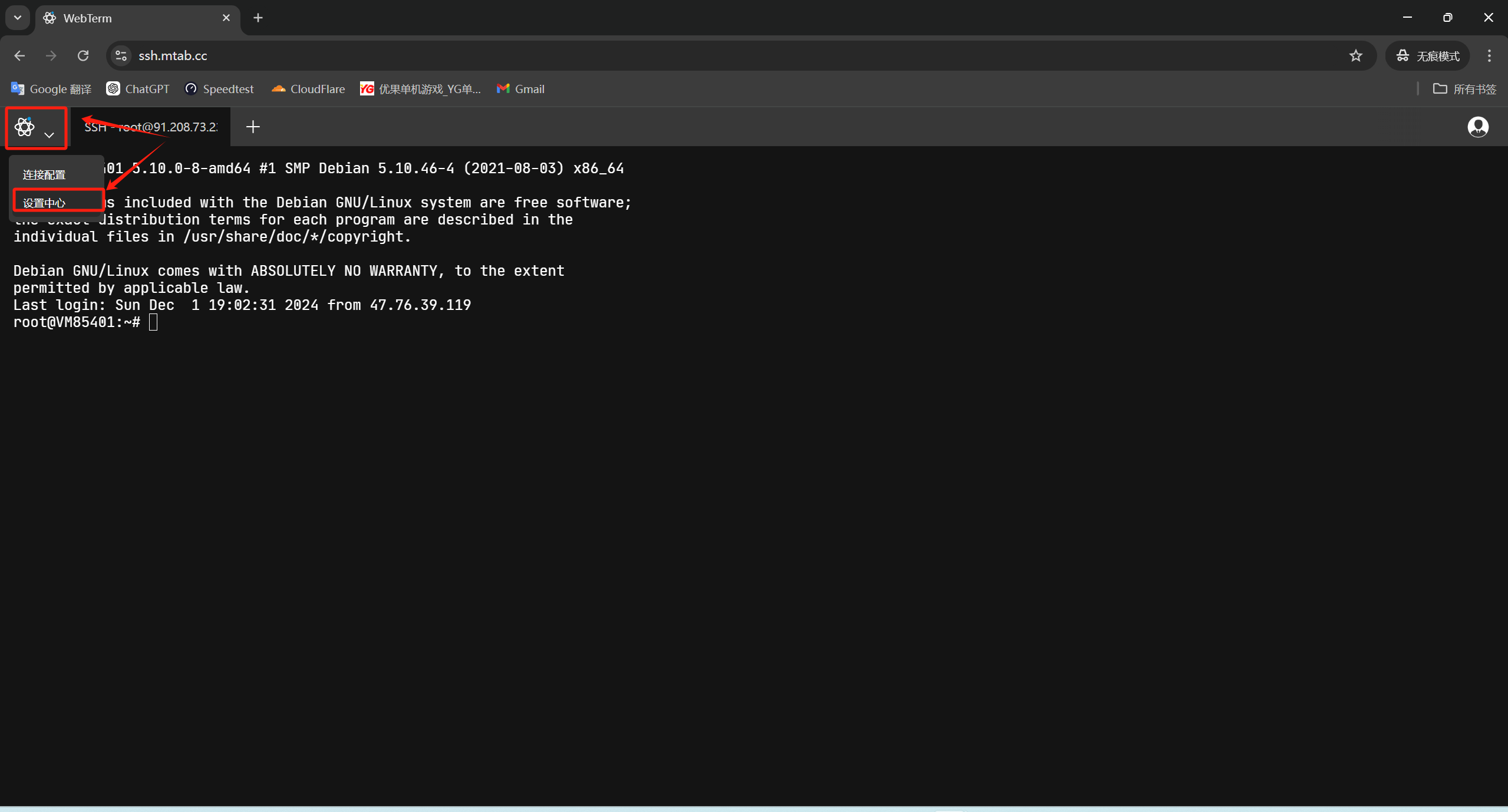Bookmark this page with star icon
Viewport: 1508px width, 812px height.
tap(1355, 55)
